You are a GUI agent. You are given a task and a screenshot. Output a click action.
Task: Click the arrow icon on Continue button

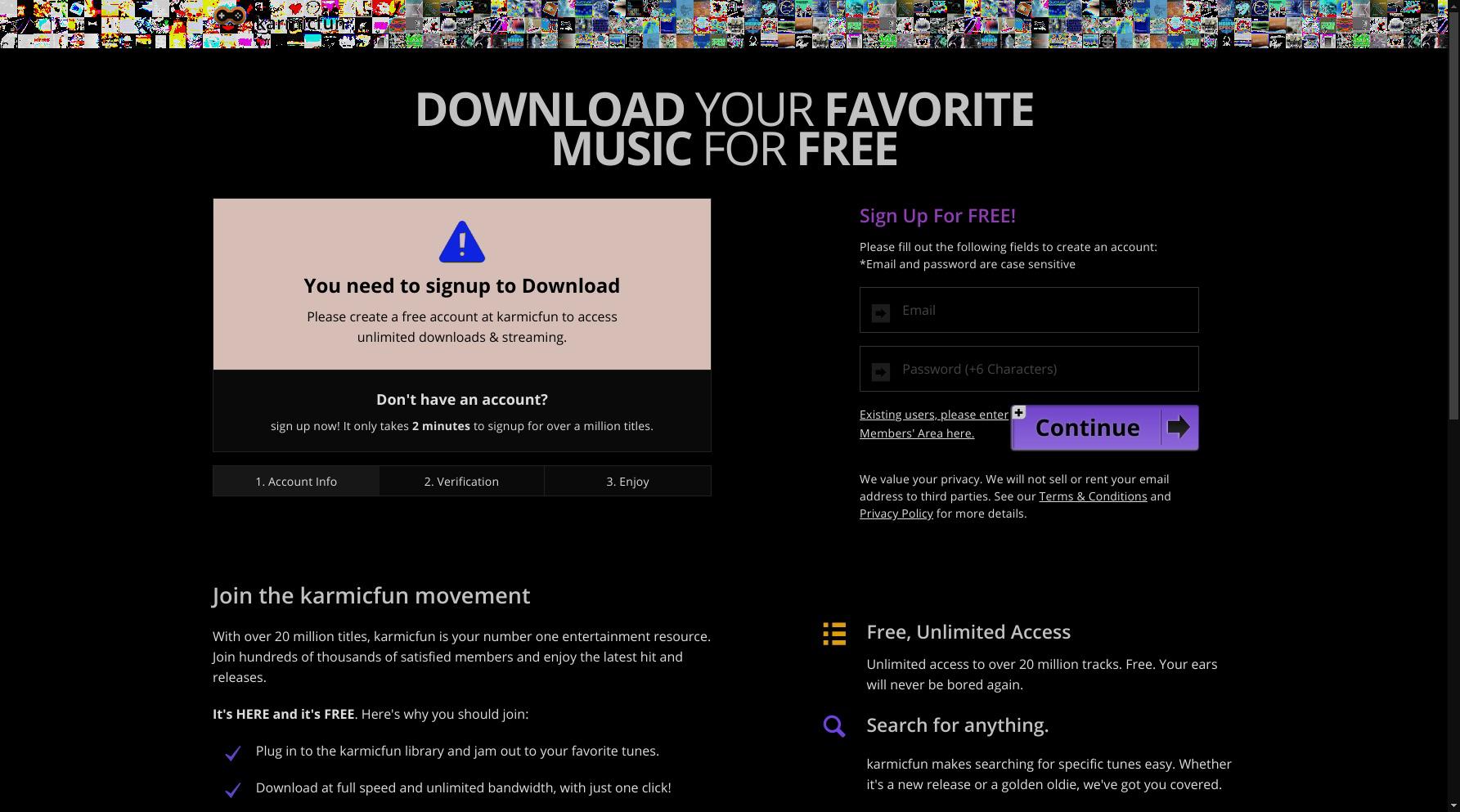point(1178,427)
